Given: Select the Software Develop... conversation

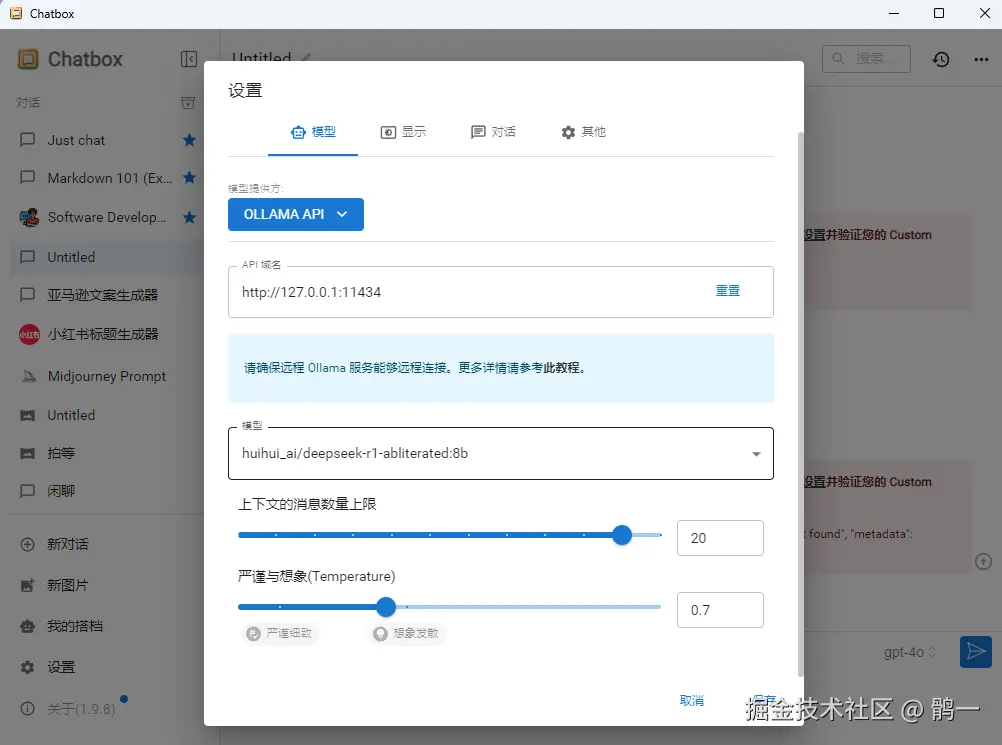Looking at the screenshot, I should coord(106,217).
